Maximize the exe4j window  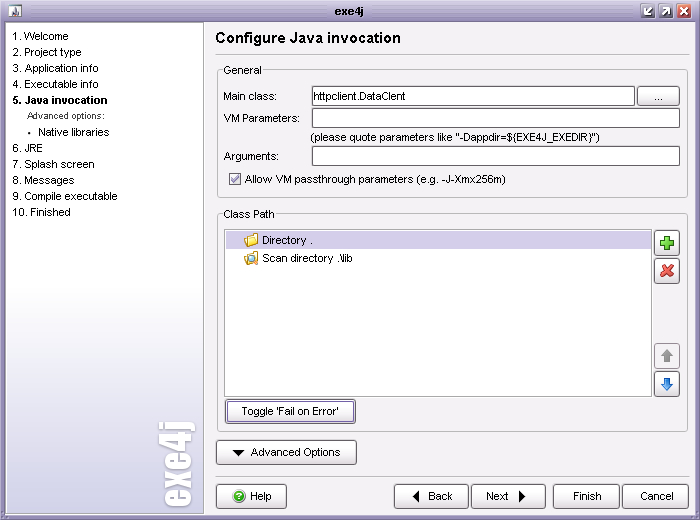[x=666, y=11]
